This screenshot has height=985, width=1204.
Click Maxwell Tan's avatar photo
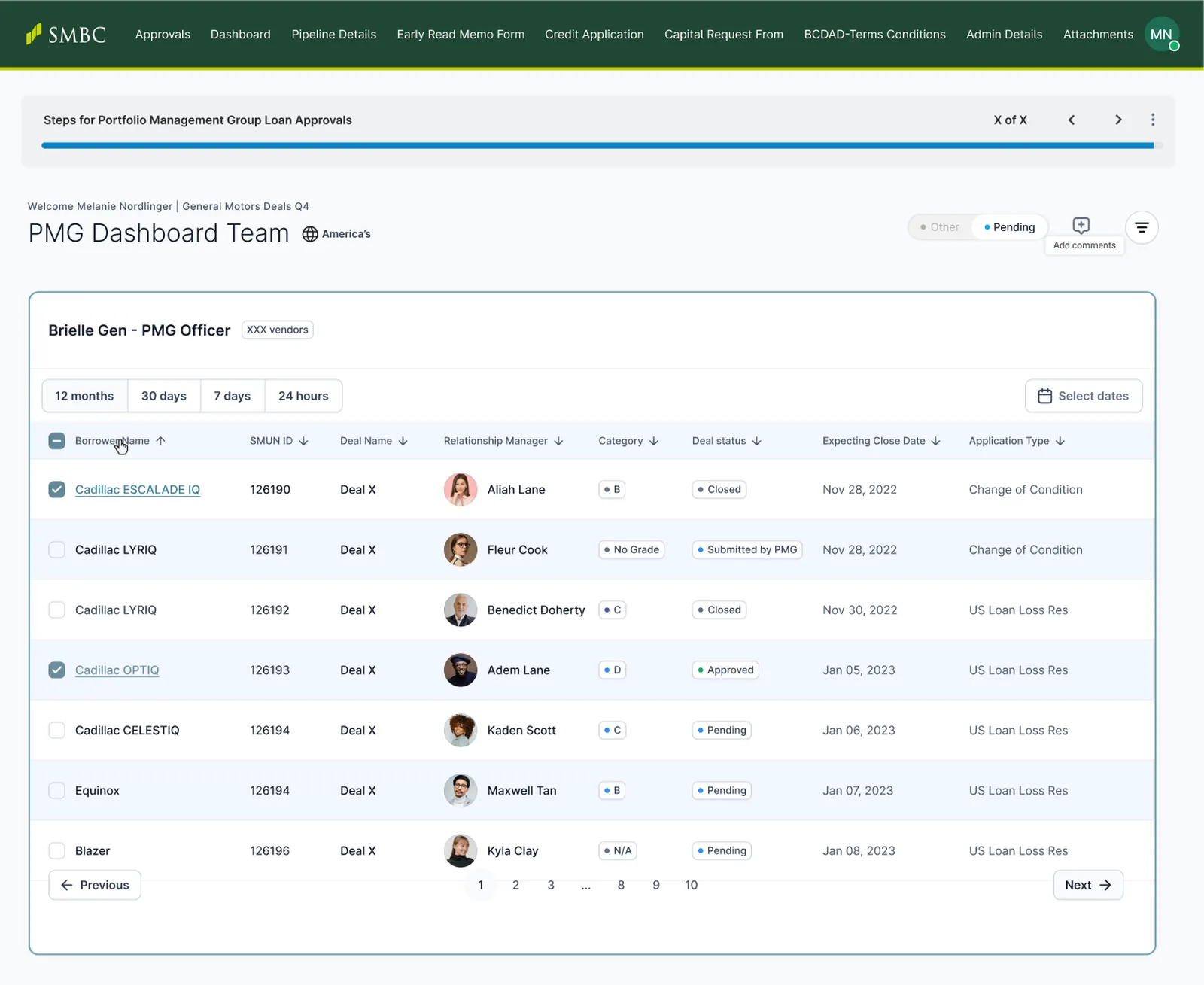point(461,790)
